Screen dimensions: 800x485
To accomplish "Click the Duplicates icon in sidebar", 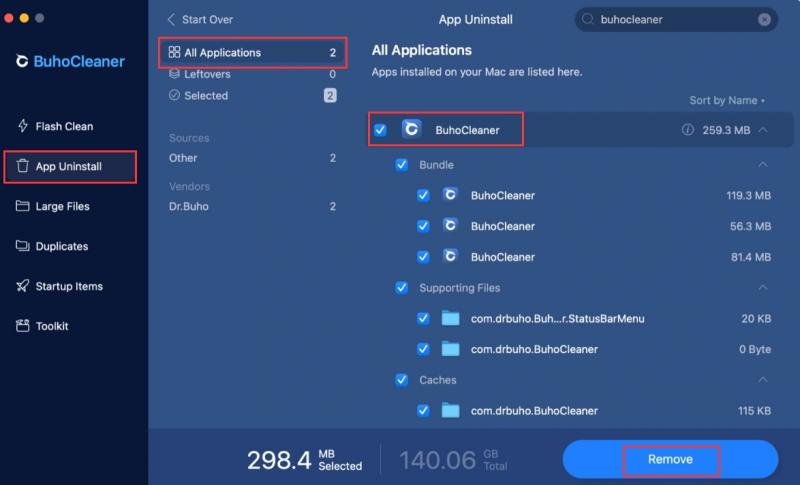I will pyautogui.click(x=22, y=246).
